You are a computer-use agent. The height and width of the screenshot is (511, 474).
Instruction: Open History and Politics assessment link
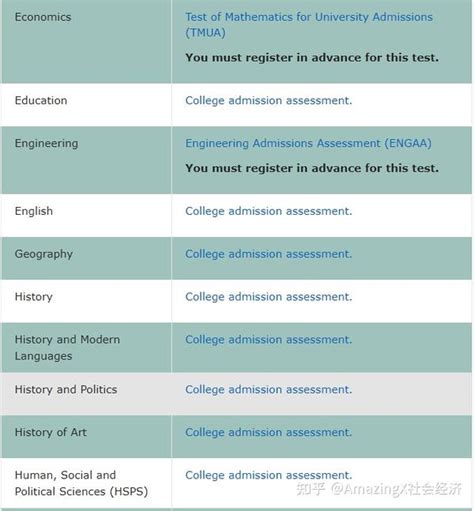[x=269, y=389]
